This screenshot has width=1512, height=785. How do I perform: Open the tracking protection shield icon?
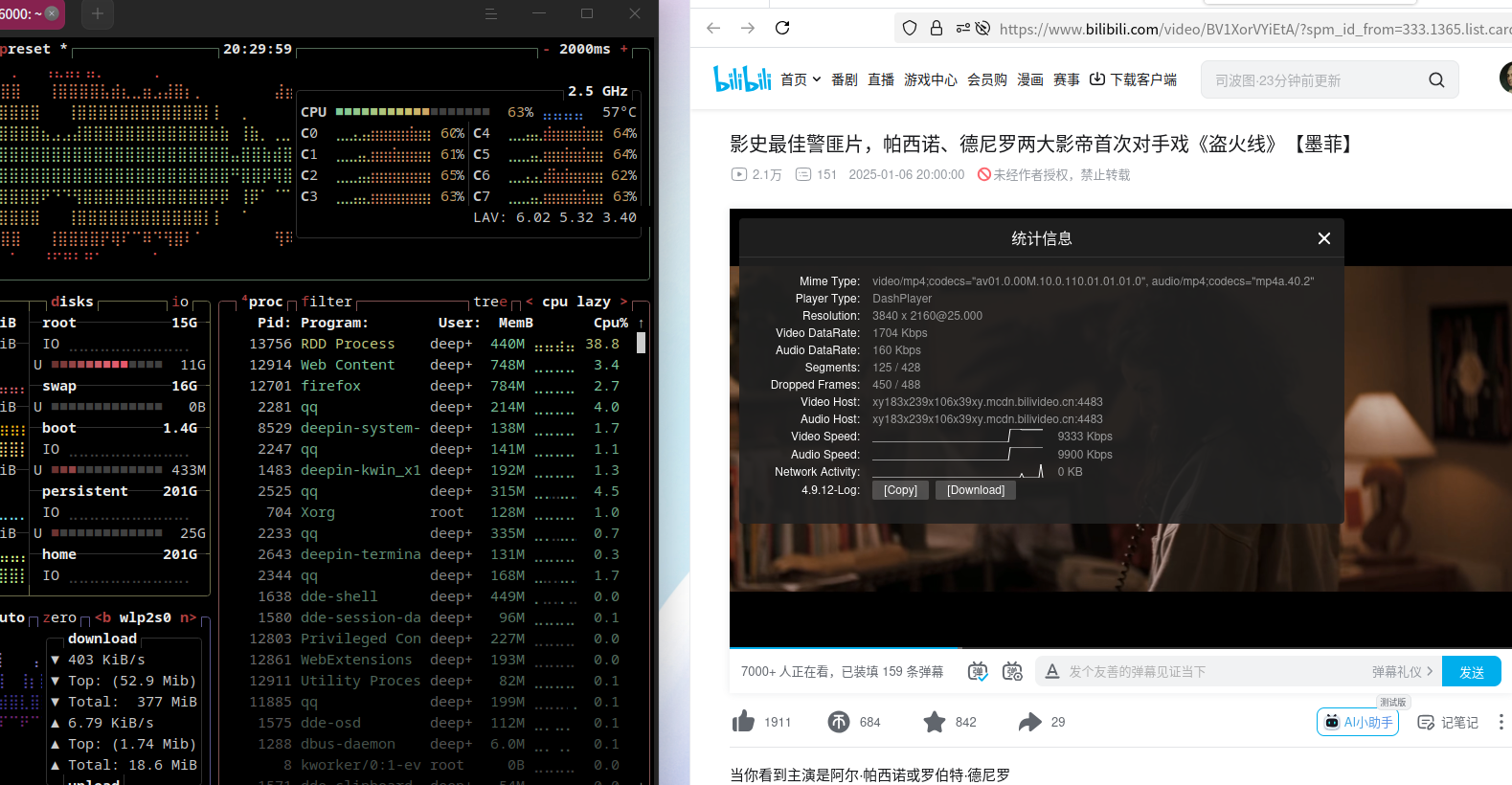[x=910, y=28]
